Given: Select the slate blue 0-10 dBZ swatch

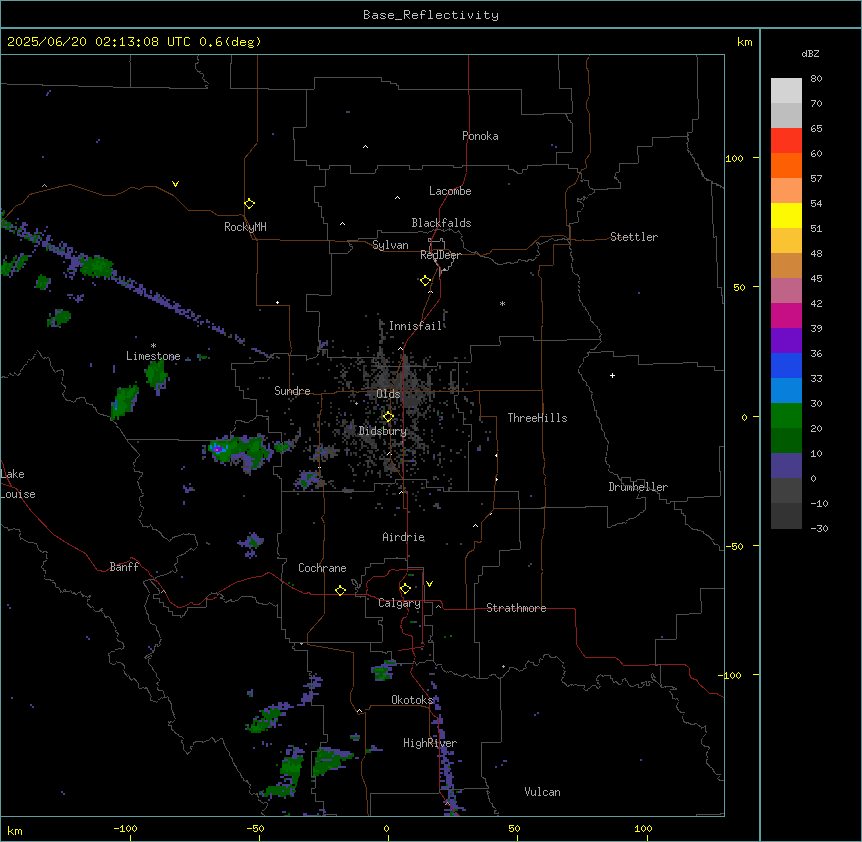Looking at the screenshot, I should click(786, 466).
